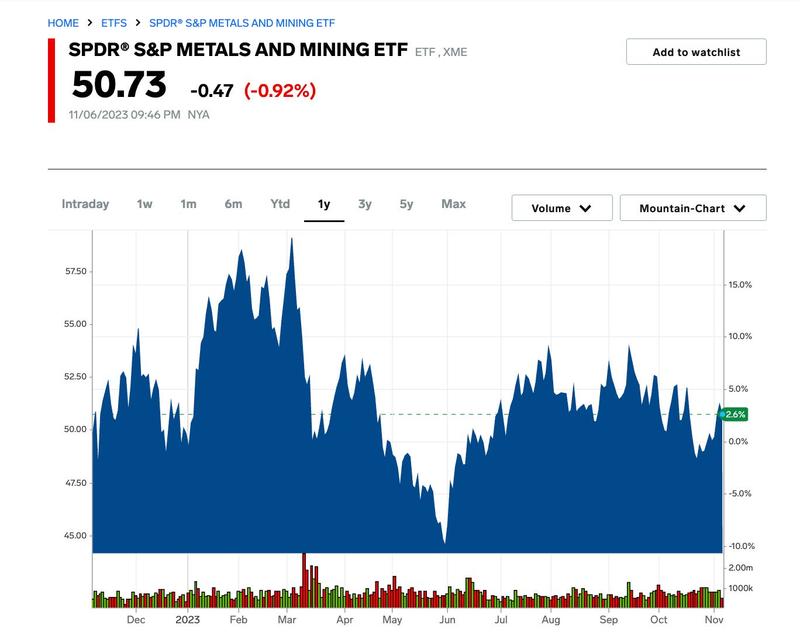The width and height of the screenshot is (800, 643).
Task: Click the Nov month axis label
Action: tap(714, 620)
